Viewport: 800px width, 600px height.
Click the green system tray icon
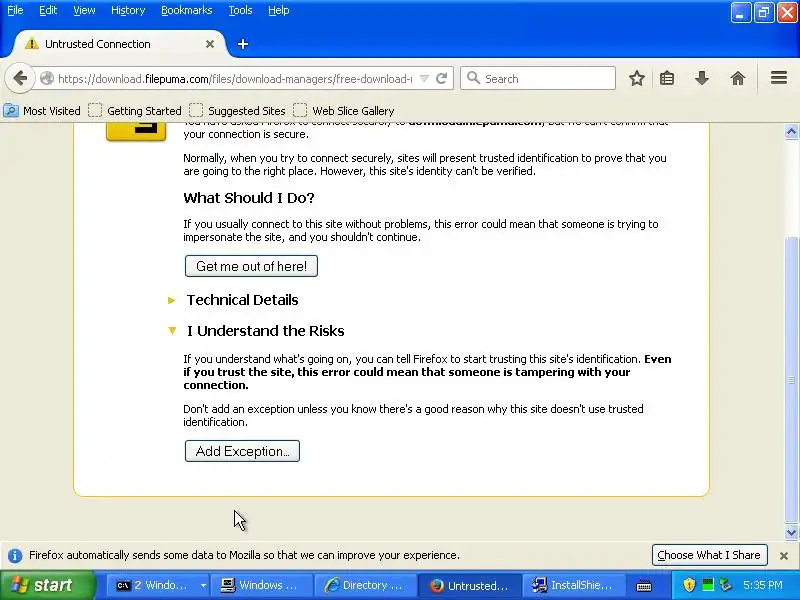click(708, 585)
